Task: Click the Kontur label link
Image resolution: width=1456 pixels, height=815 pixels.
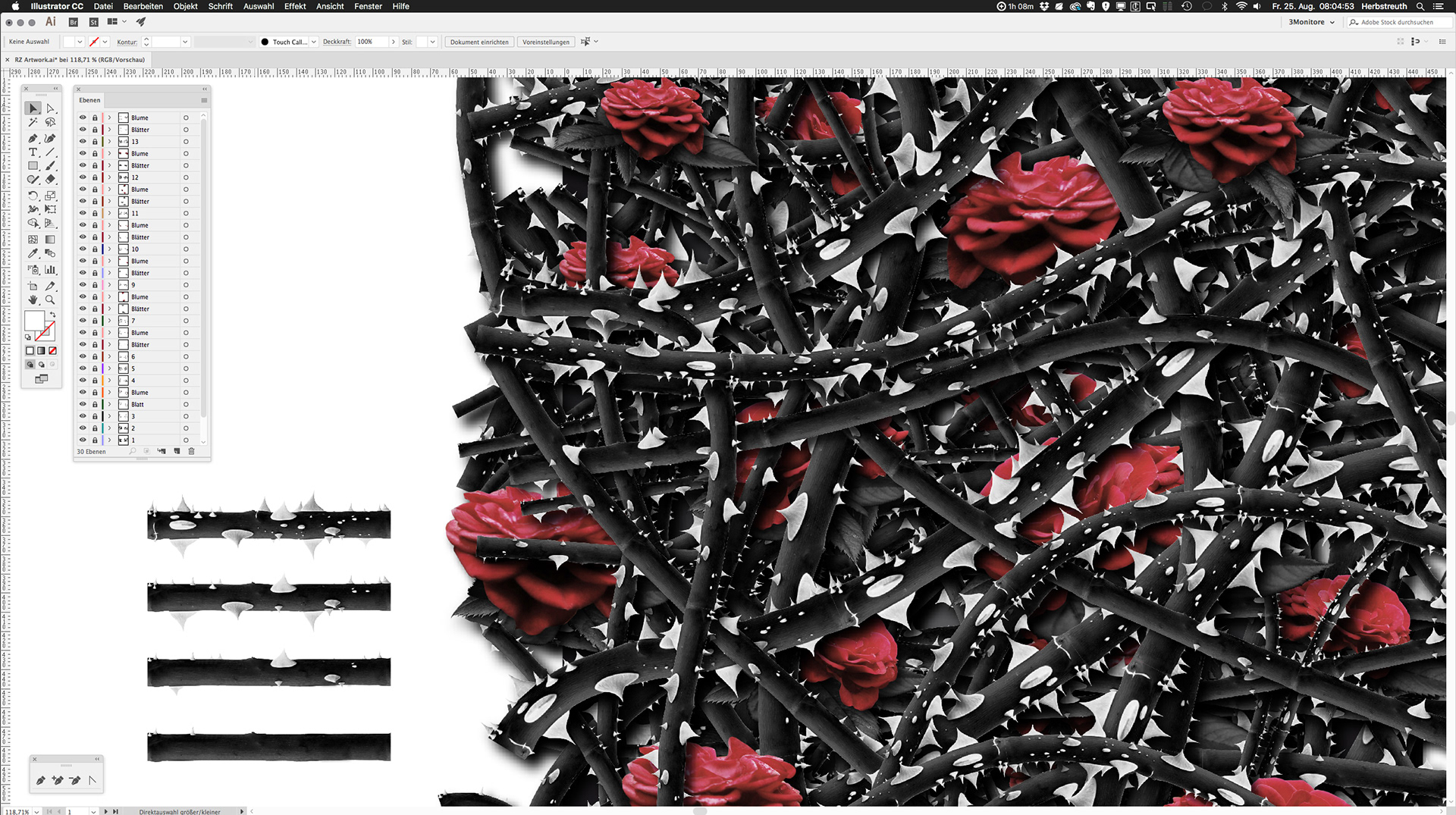Action: click(127, 42)
